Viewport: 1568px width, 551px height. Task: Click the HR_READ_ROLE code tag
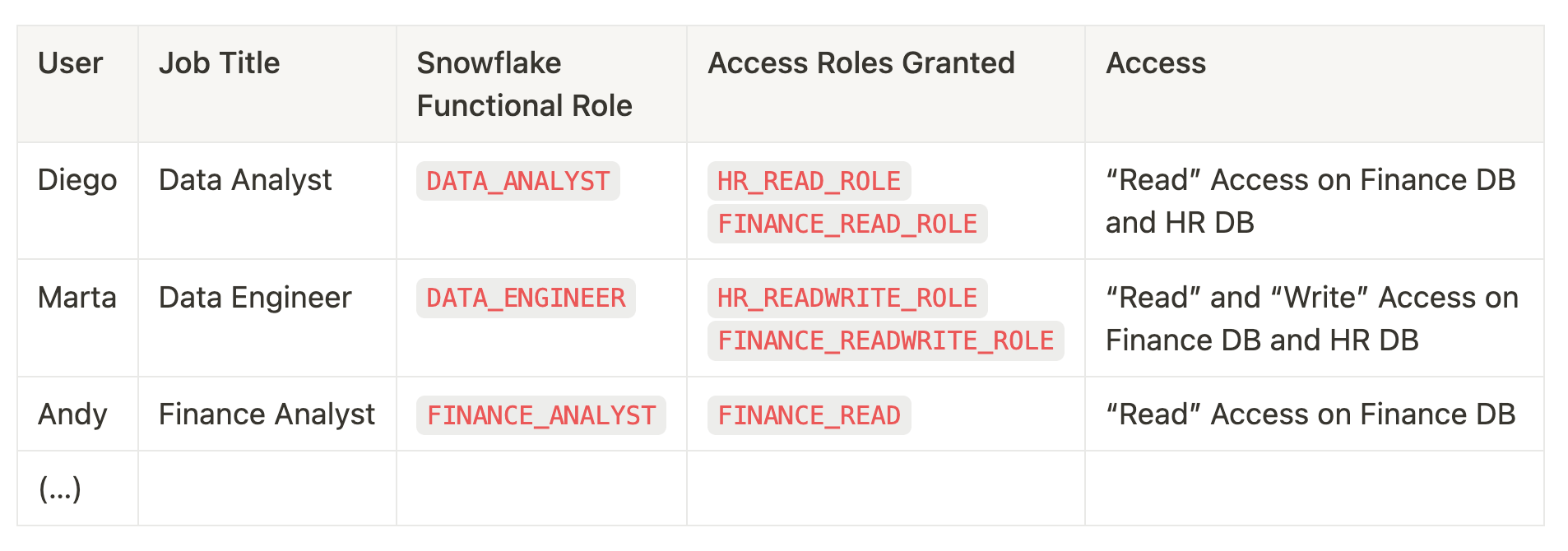[809, 181]
